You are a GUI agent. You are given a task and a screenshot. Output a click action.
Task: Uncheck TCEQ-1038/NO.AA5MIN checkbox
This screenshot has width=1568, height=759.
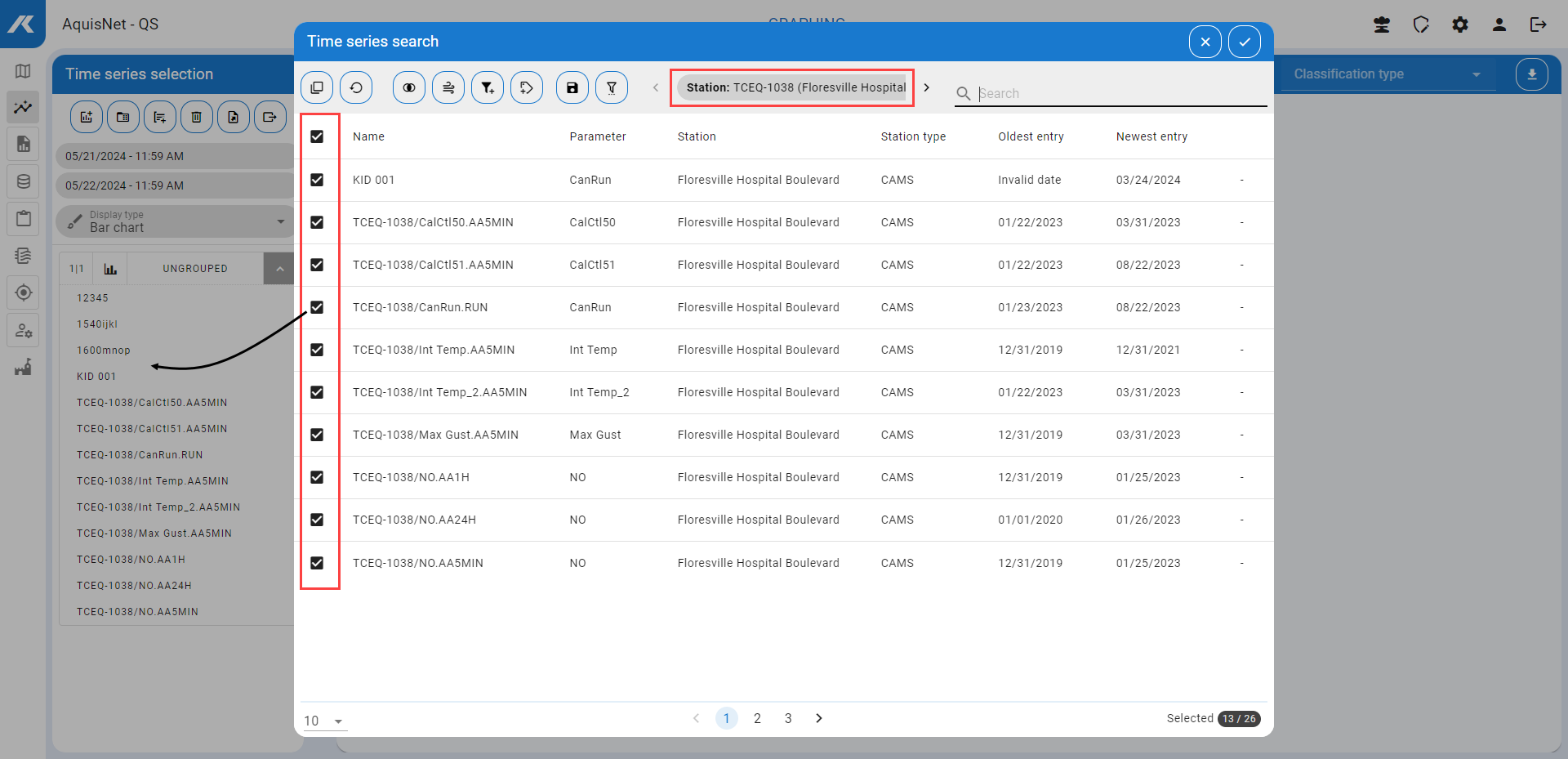coord(317,563)
